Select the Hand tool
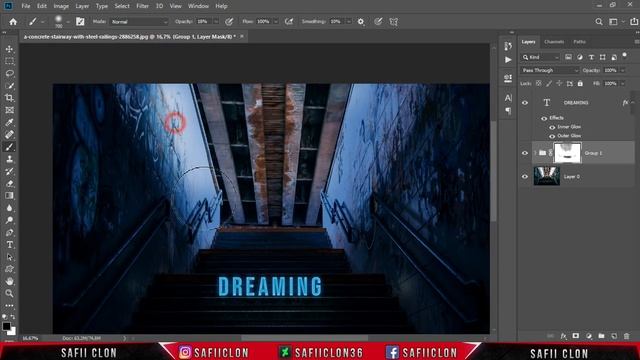 pyautogui.click(x=9, y=281)
